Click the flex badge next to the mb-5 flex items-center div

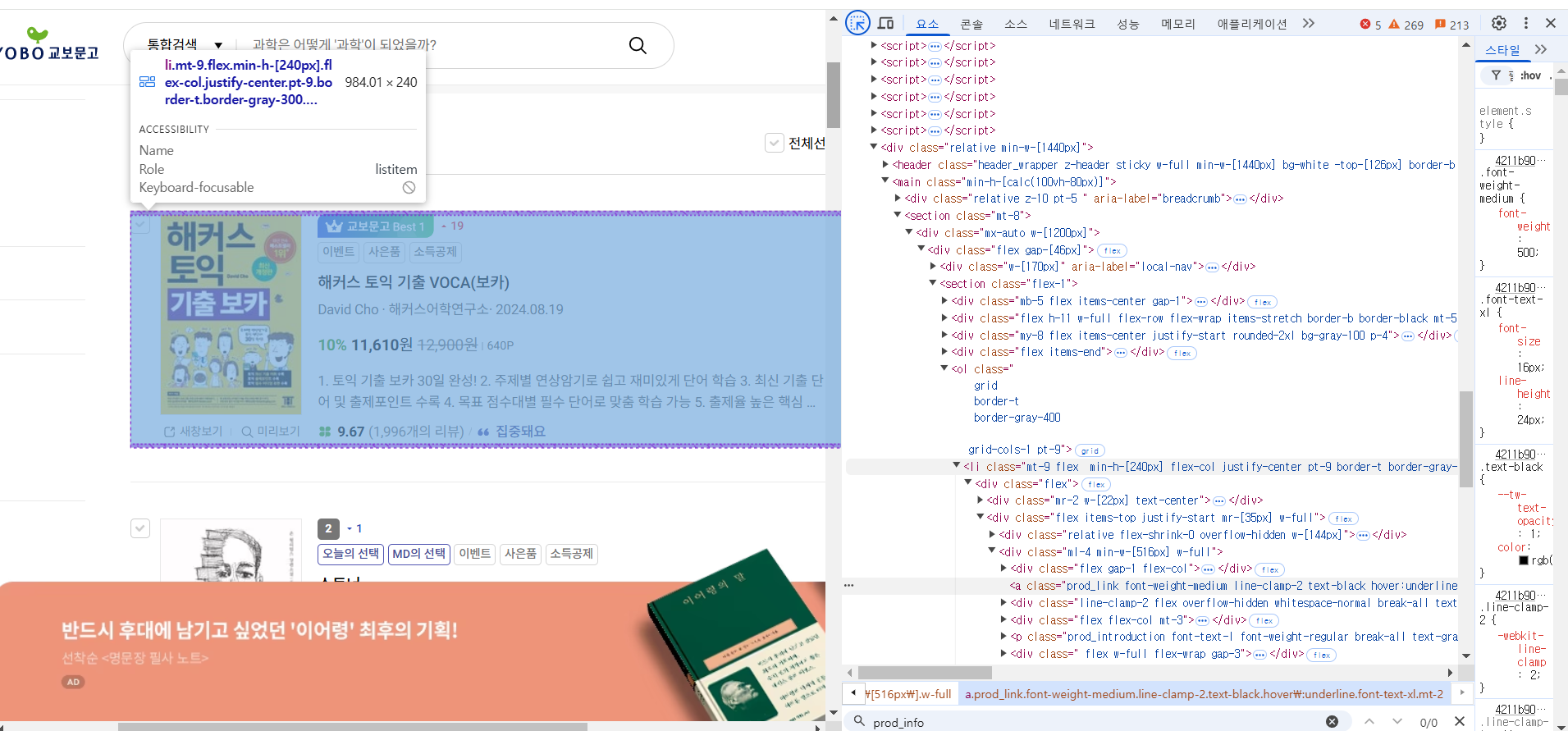click(x=1263, y=302)
